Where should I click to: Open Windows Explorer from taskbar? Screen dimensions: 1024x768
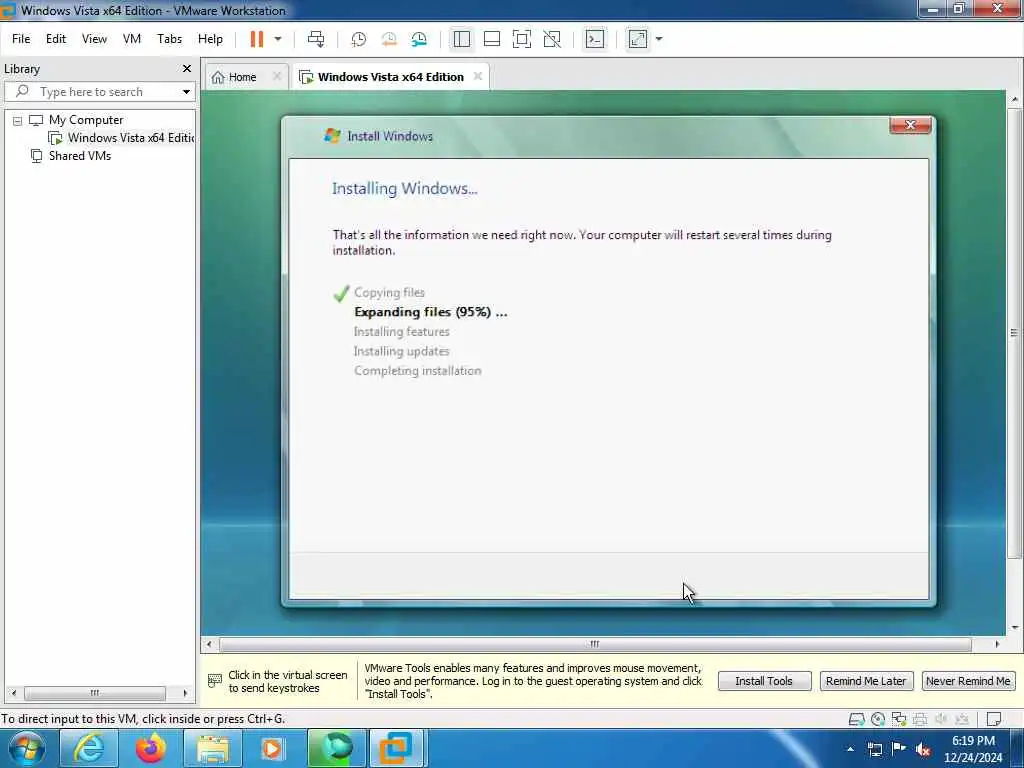[x=213, y=748]
